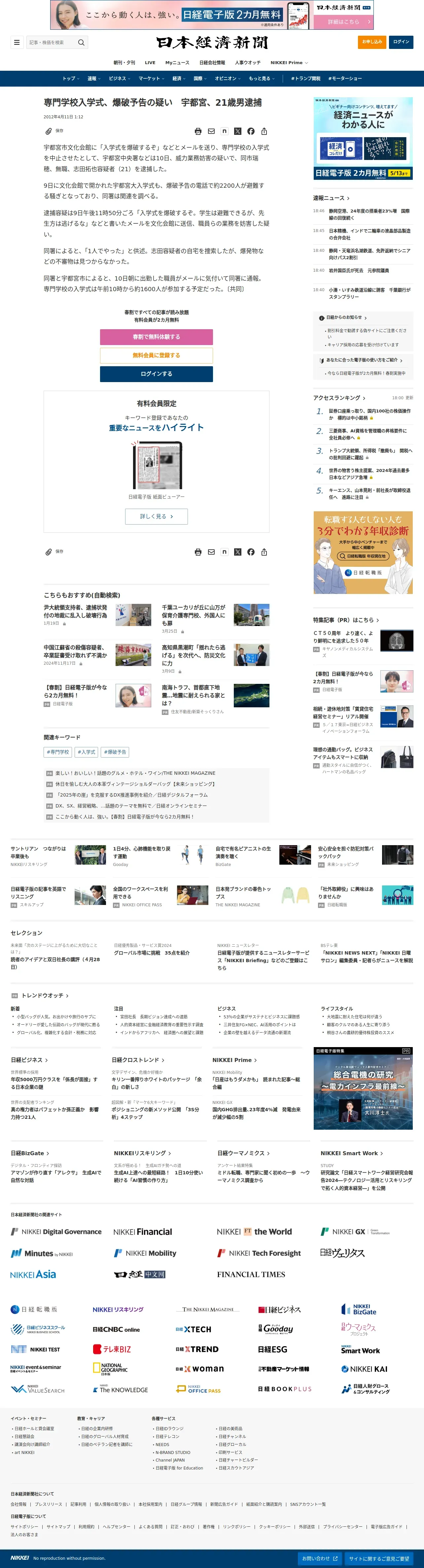Screen dimensions: 424x1568
Task: Select the #爆破予告 keyword tag
Action: (x=115, y=752)
